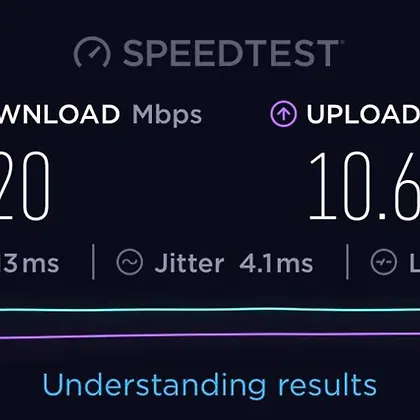Click the SPEEDTEST title text
Screen dimensions: 420x420
231,53
